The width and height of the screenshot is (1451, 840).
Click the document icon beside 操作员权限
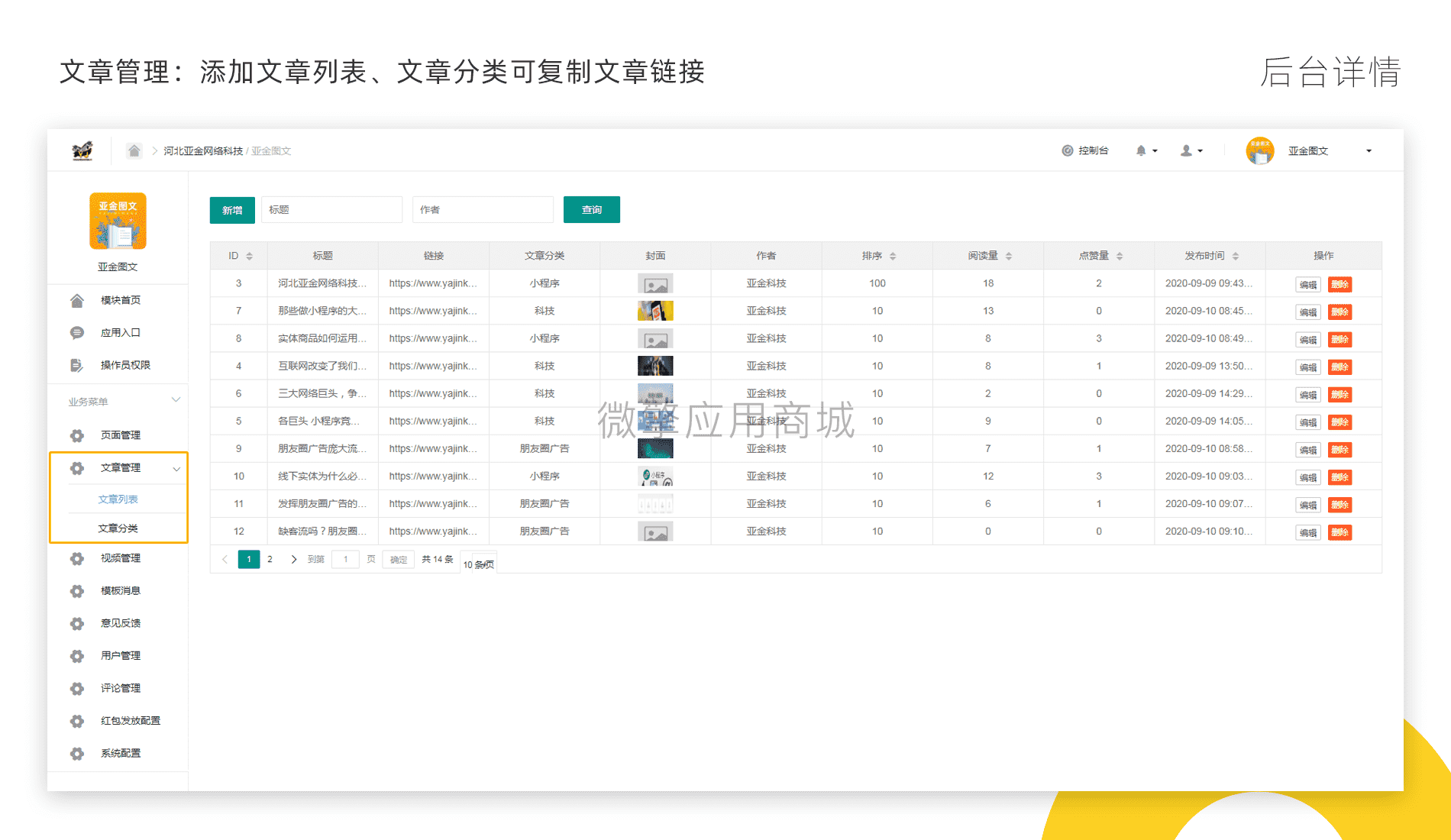click(x=76, y=365)
